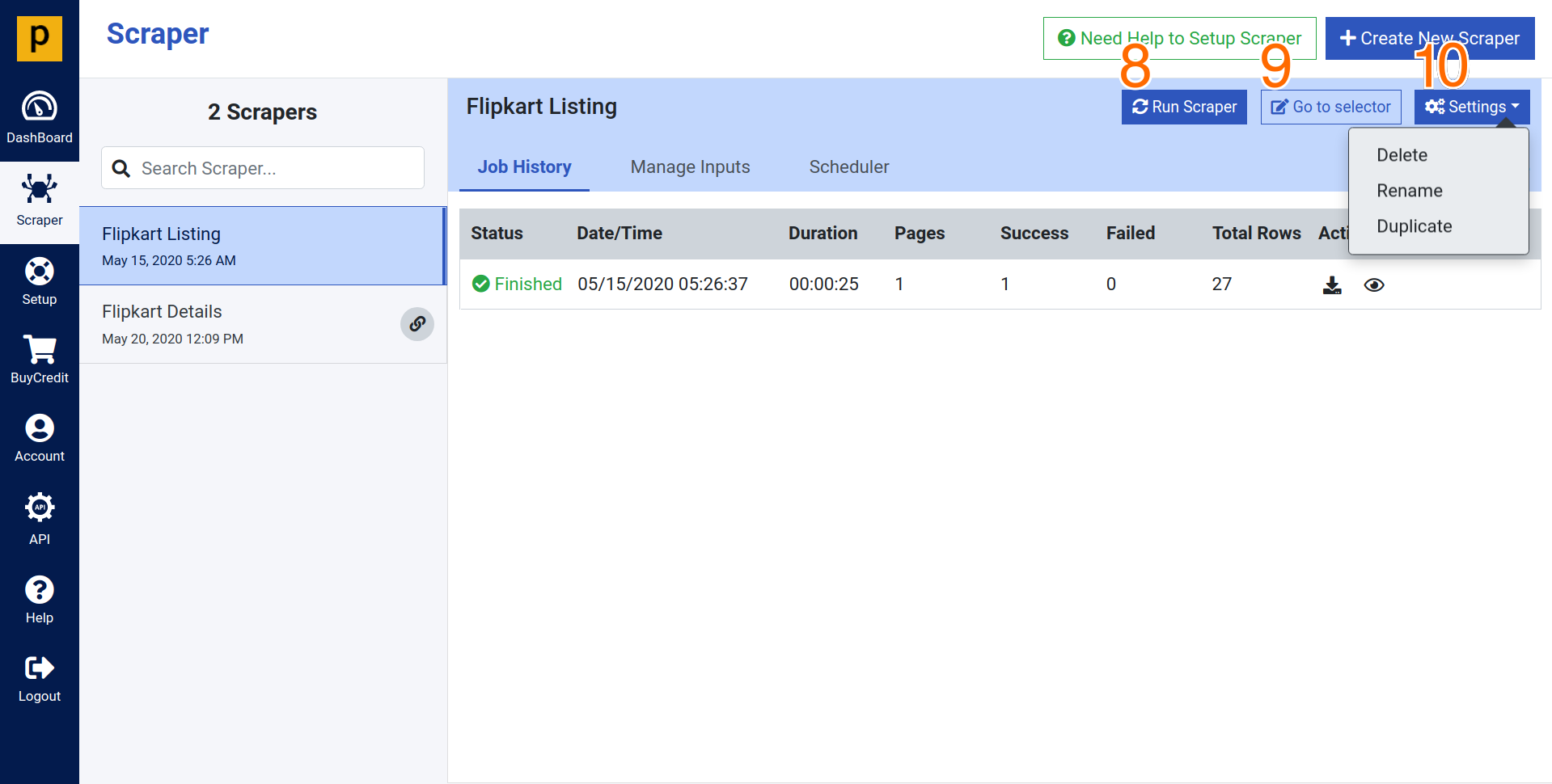Click the Date/Time column header
Image resolution: width=1552 pixels, height=784 pixels.
tap(620, 233)
